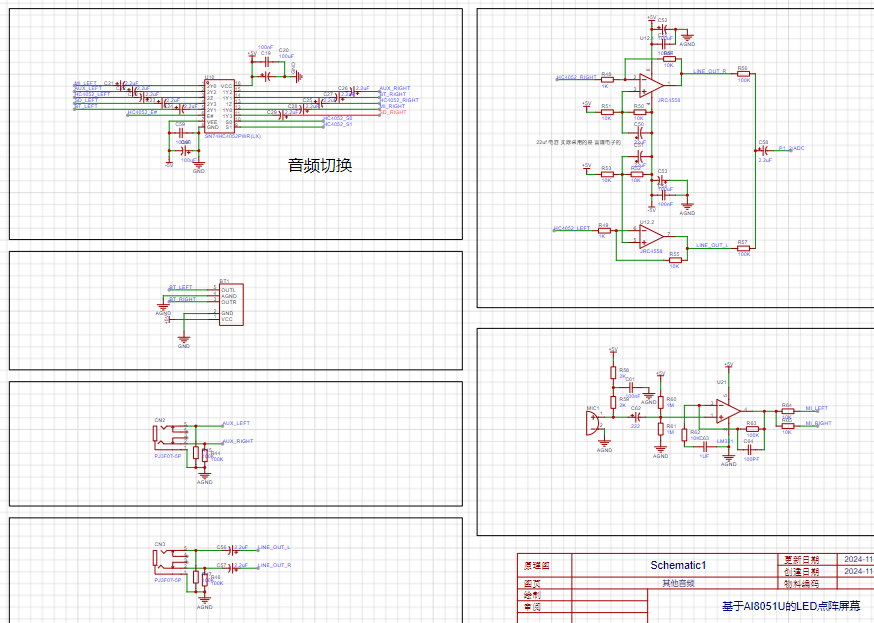
Task: Click the HC4052_S1 net label
Action: 338,124
